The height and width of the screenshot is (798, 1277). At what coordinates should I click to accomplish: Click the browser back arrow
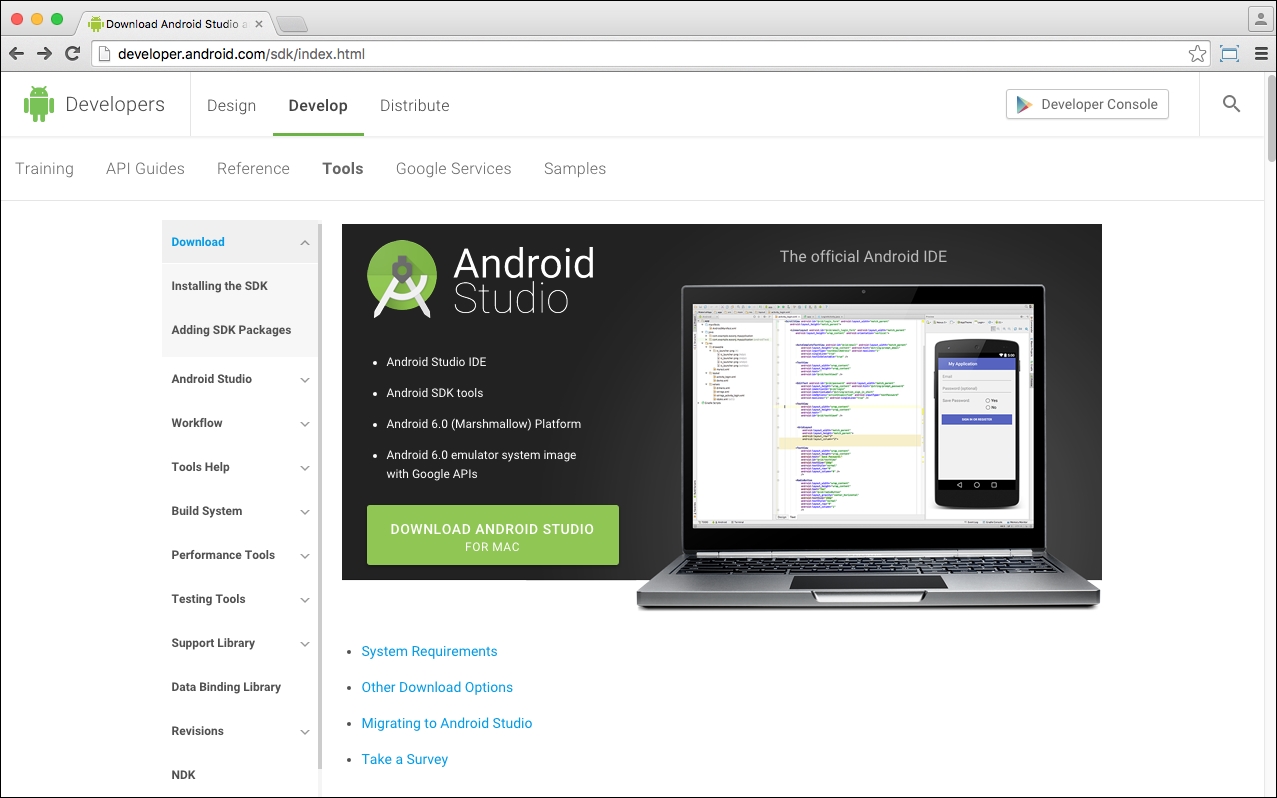[17, 54]
